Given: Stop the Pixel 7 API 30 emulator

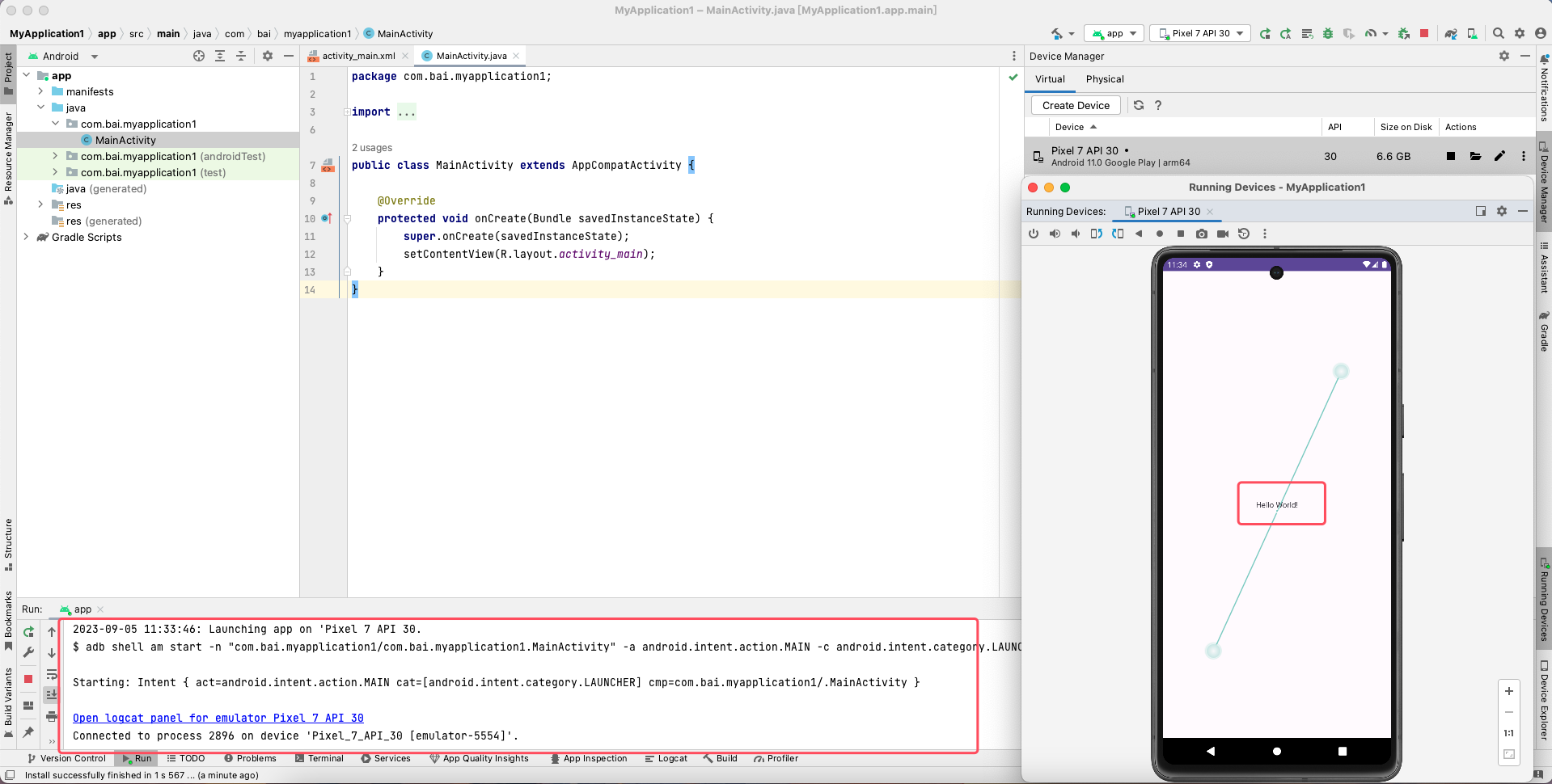Looking at the screenshot, I should 1451,156.
